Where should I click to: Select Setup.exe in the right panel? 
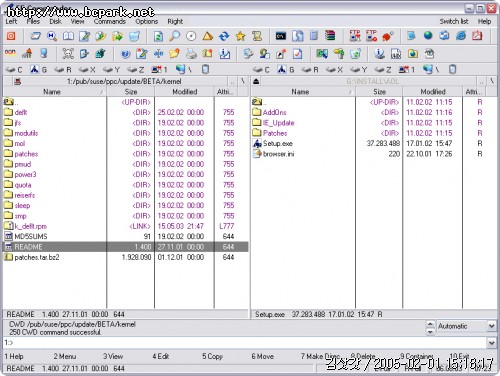click(373, 143)
